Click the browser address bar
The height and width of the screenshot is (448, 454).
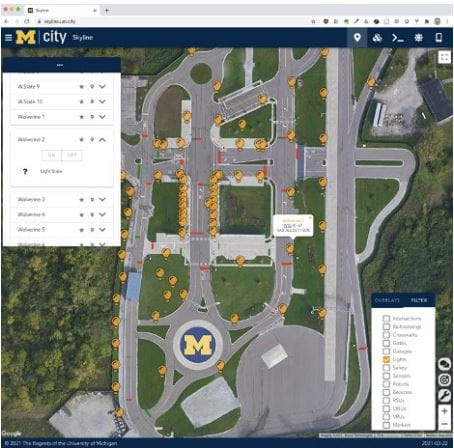(173, 21)
